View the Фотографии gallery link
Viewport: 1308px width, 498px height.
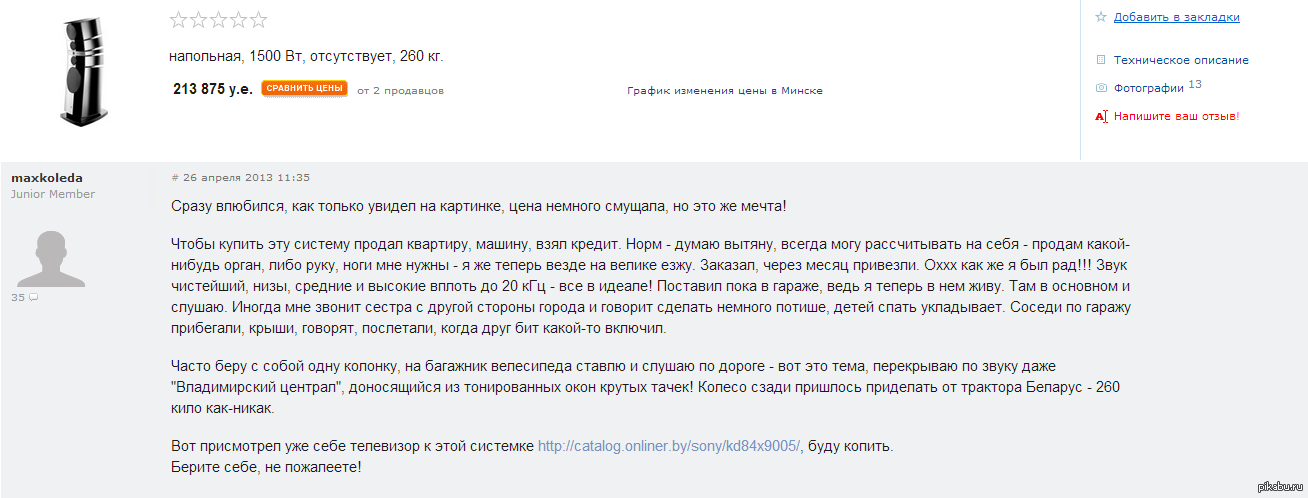click(1149, 88)
